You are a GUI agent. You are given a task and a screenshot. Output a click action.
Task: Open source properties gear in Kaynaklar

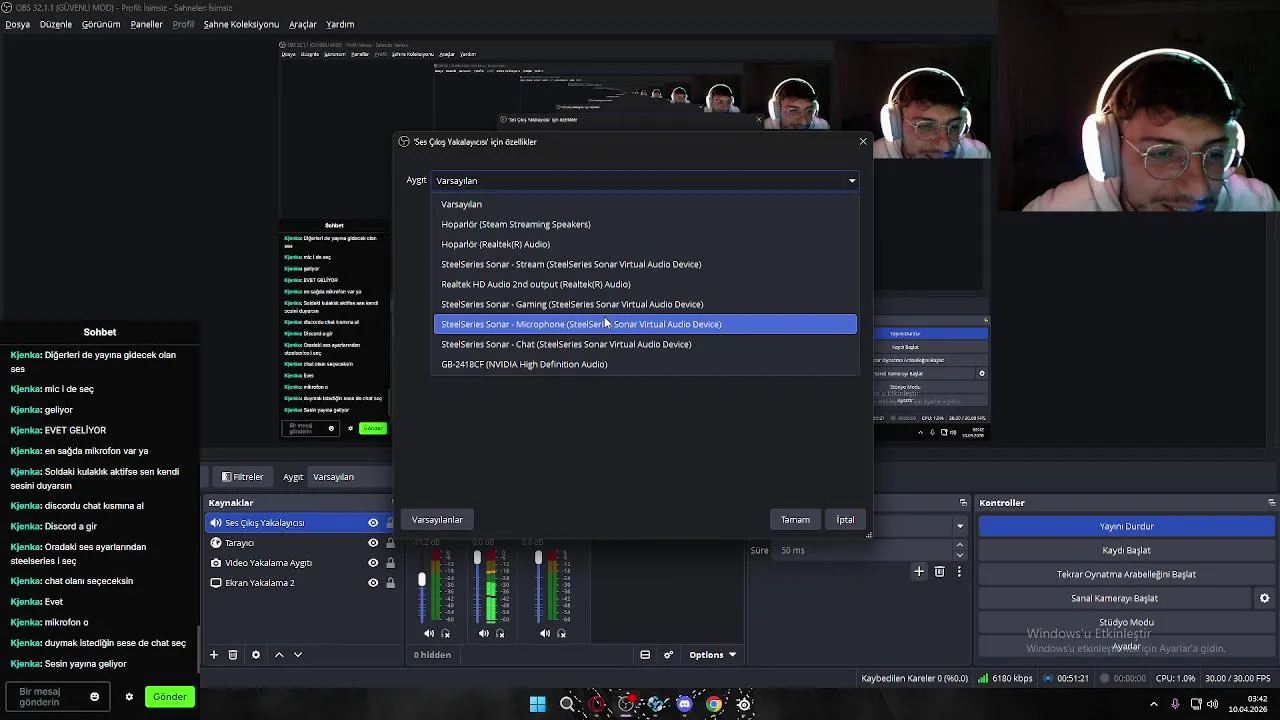(x=256, y=655)
